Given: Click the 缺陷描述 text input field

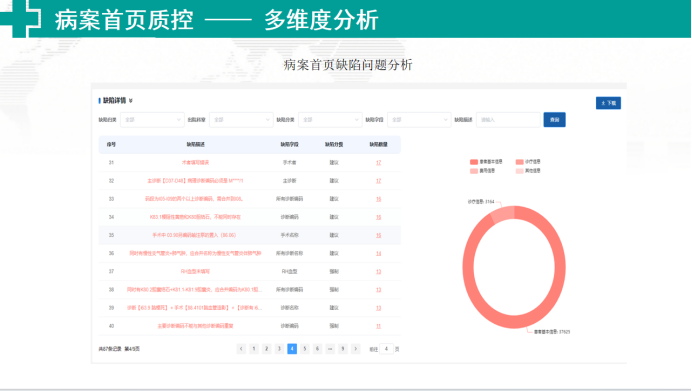Looking at the screenshot, I should tap(508, 120).
